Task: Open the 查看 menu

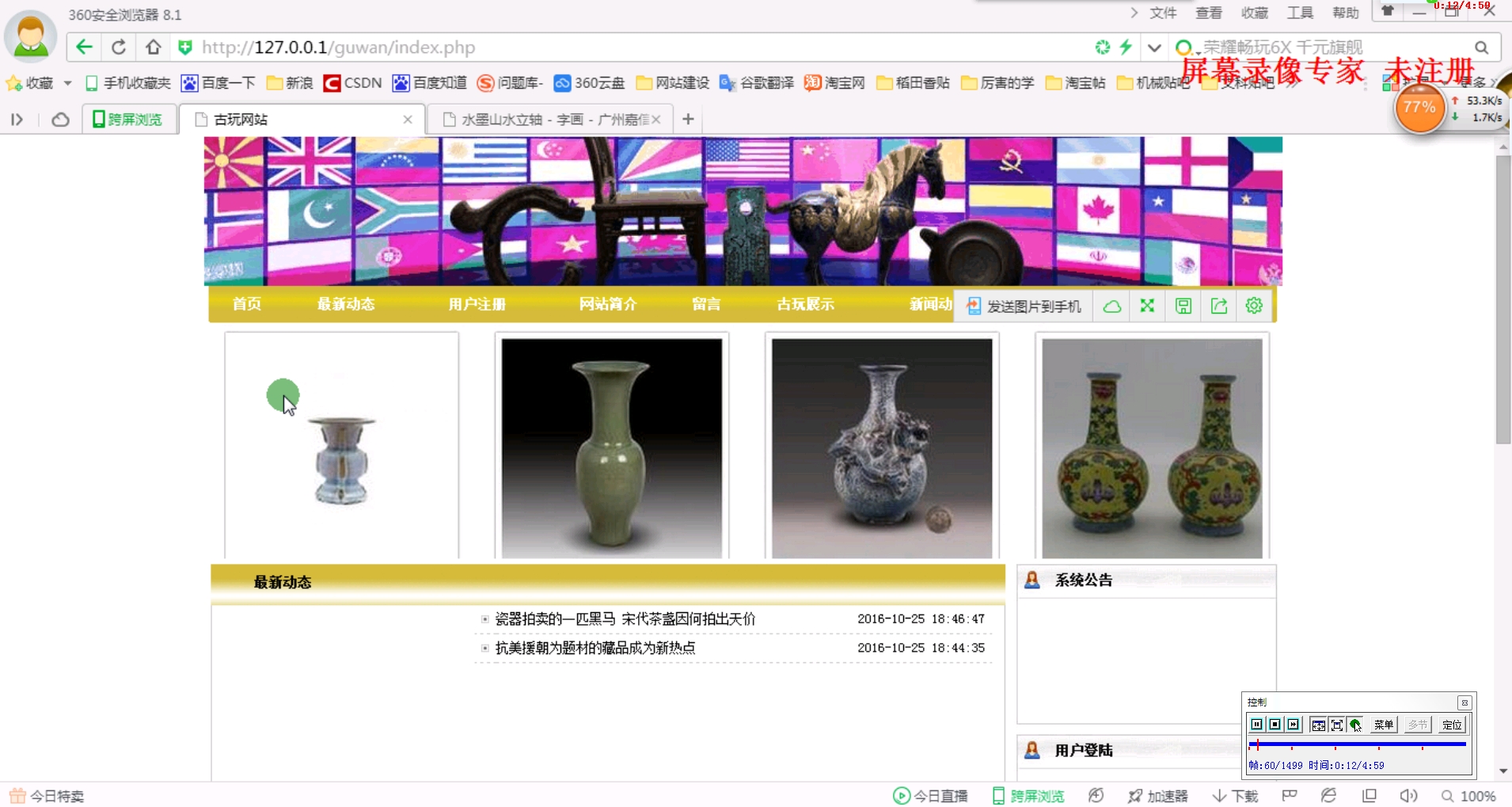Action: click(1209, 13)
